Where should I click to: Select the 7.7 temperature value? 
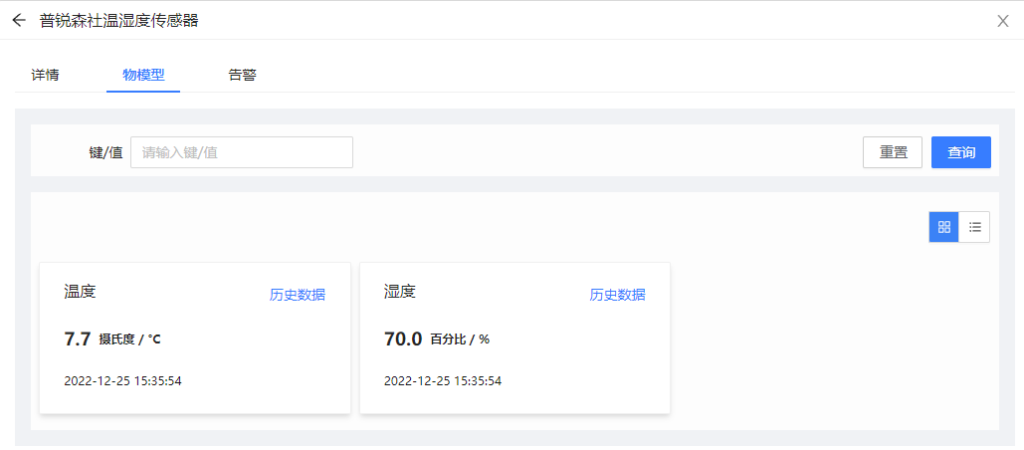coord(77,339)
